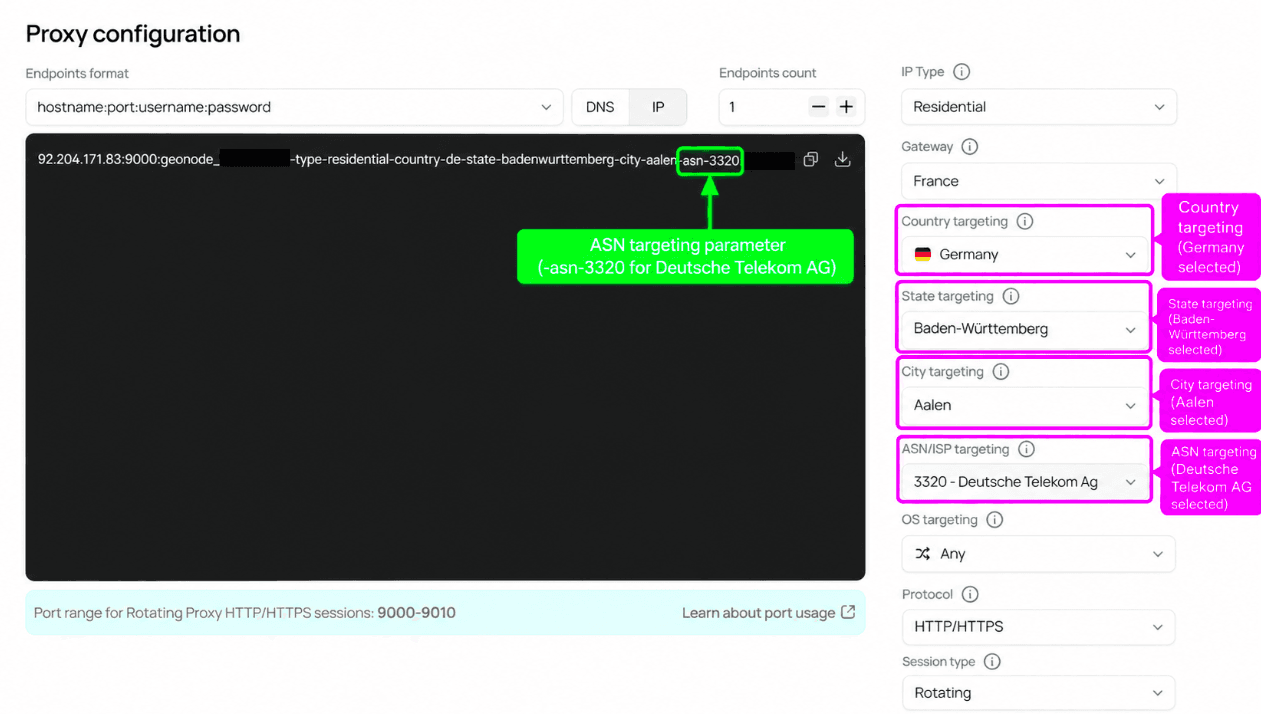Show info about City targeting
This screenshot has width=1261, height=714.
(1001, 372)
